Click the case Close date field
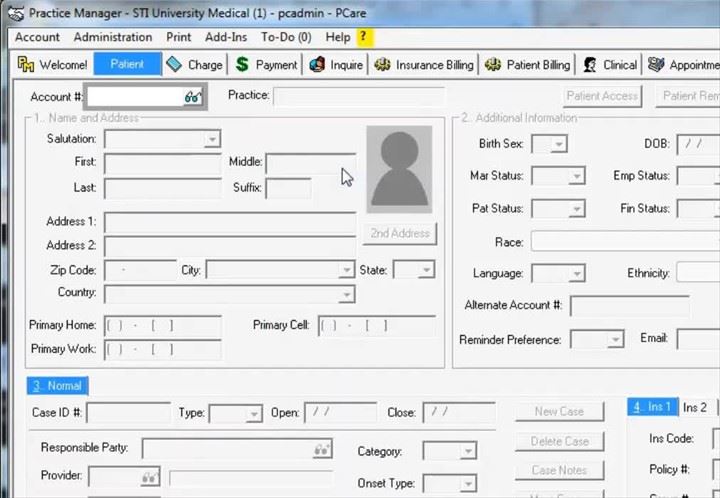Viewport: 720px width, 498px height. point(458,413)
